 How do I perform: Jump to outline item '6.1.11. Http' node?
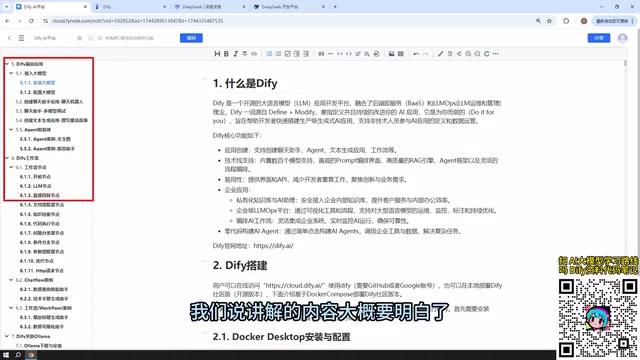42,271
